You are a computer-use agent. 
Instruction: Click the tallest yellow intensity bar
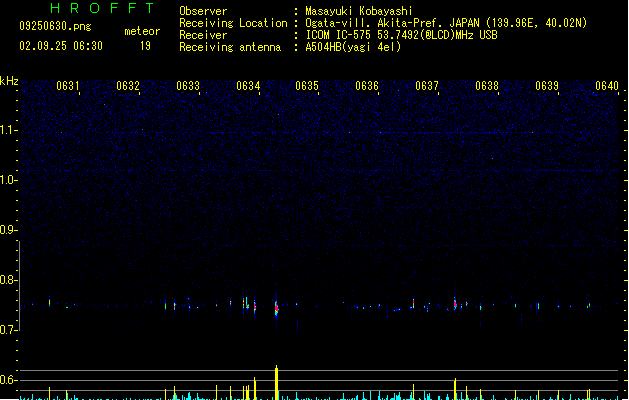click(276, 382)
